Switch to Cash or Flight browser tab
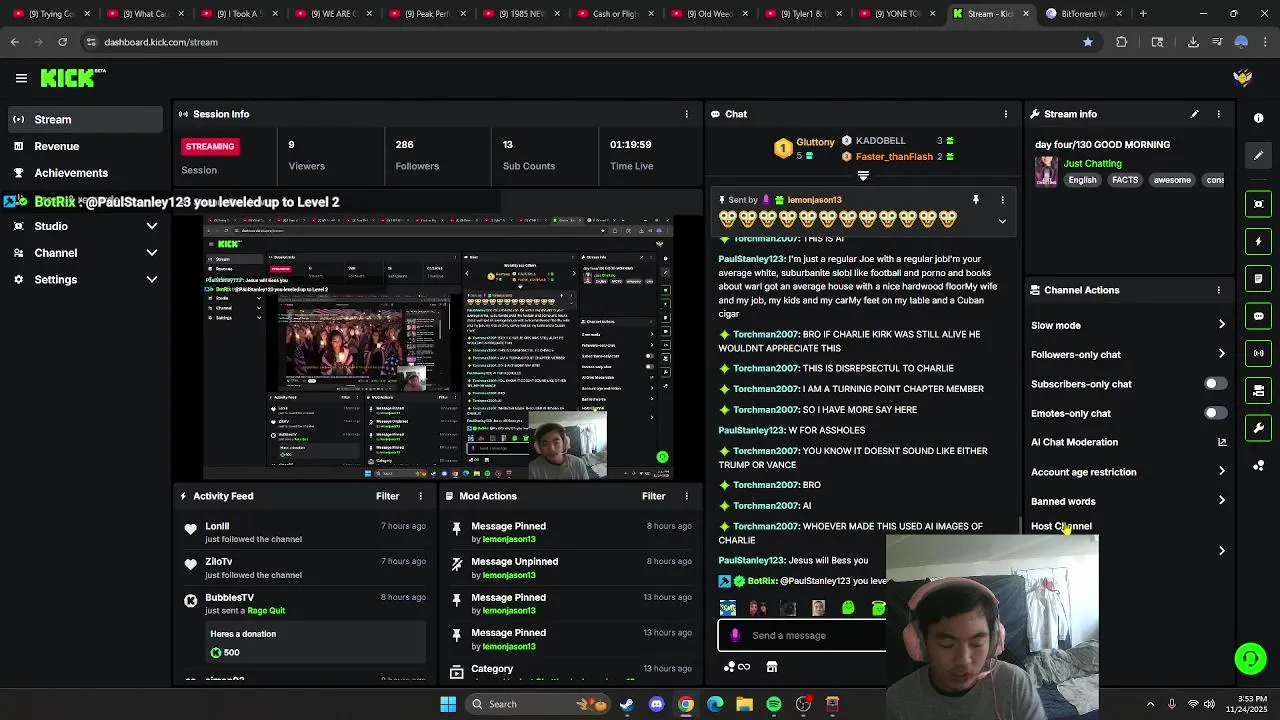The width and height of the screenshot is (1280, 720). click(614, 14)
